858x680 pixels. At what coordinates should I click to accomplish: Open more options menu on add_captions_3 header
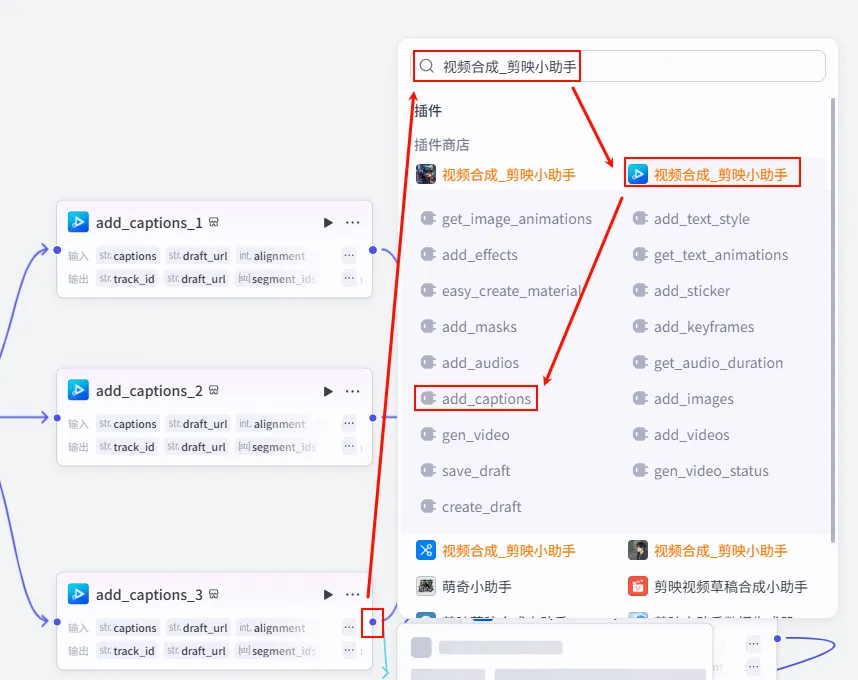(352, 595)
